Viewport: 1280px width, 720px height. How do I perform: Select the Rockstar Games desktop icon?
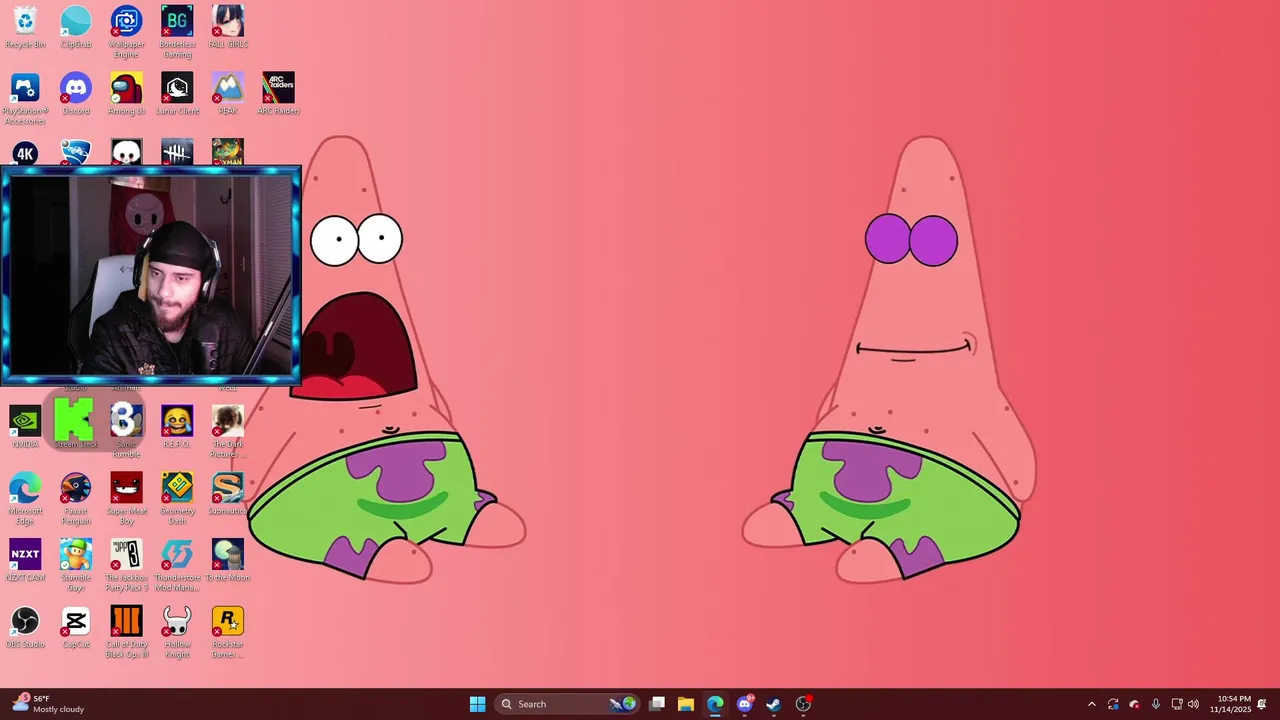(x=228, y=633)
